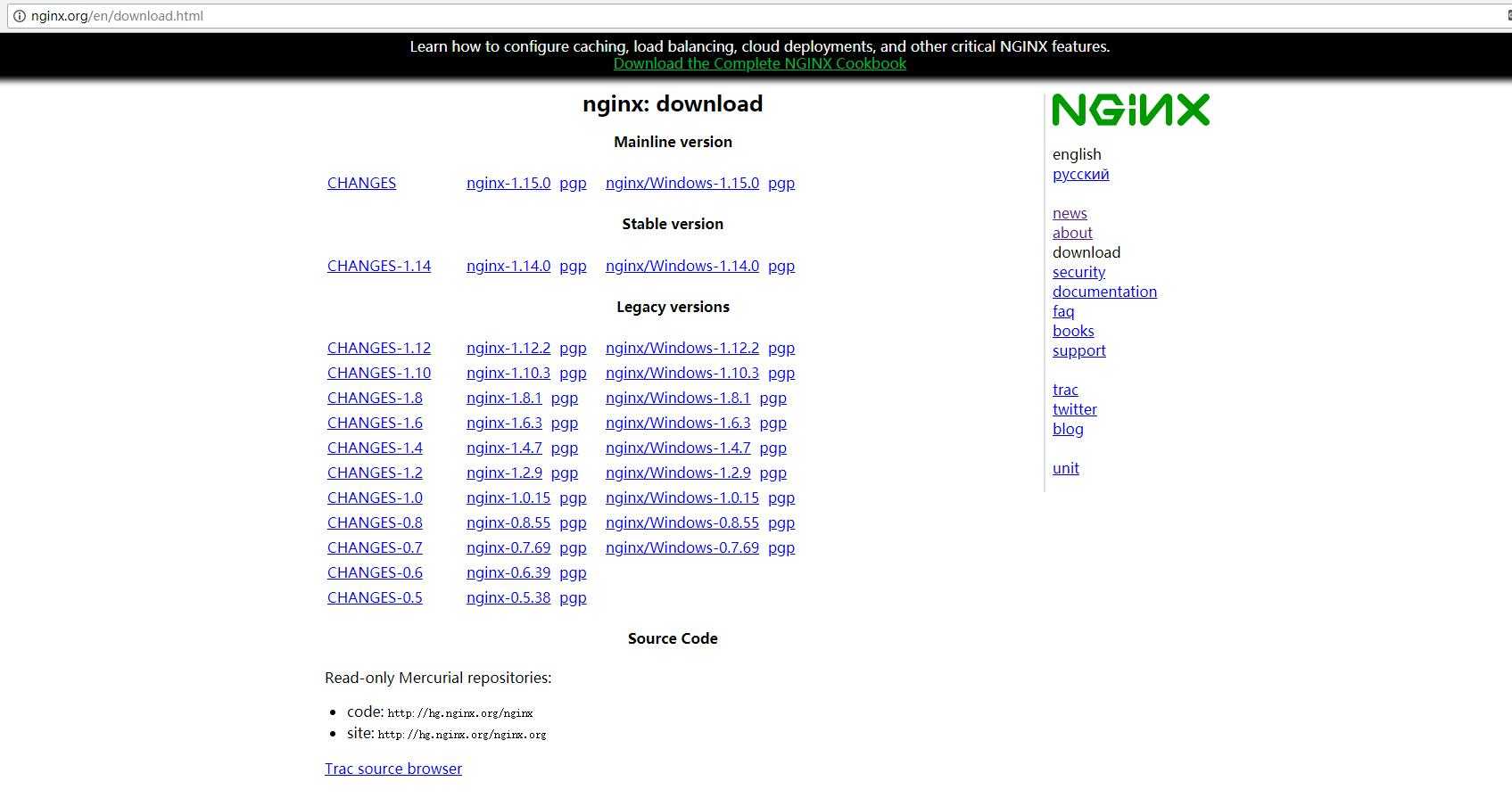Viewport: 1512px width, 798px height.
Task: Click the address bar URL field
Action: point(758,16)
